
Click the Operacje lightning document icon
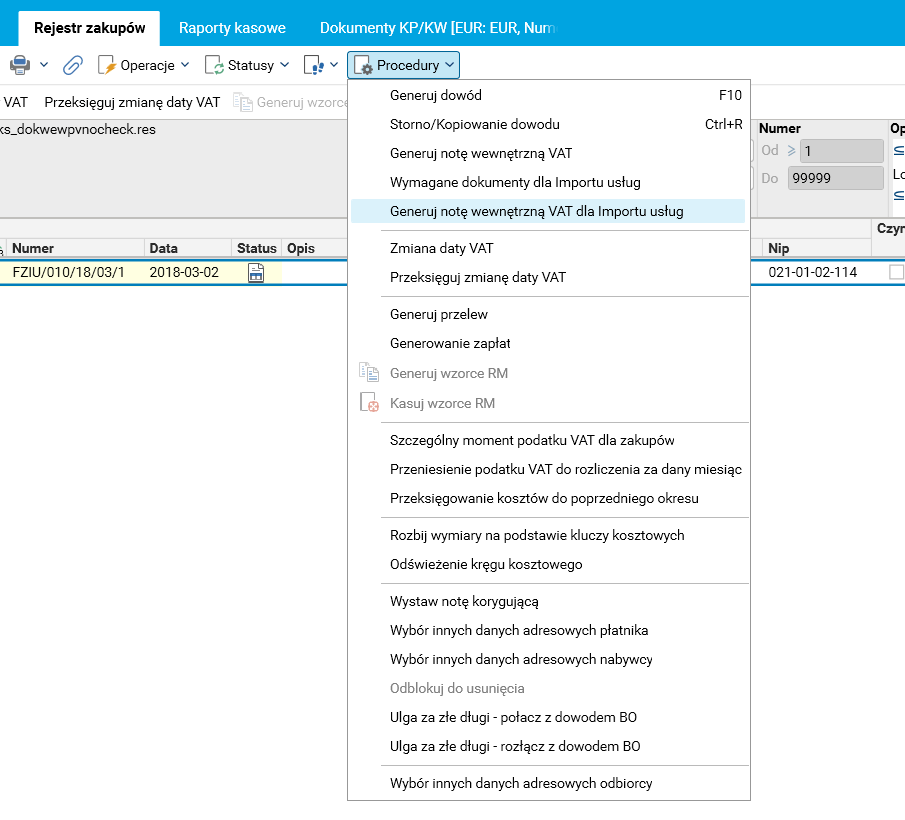(x=107, y=65)
